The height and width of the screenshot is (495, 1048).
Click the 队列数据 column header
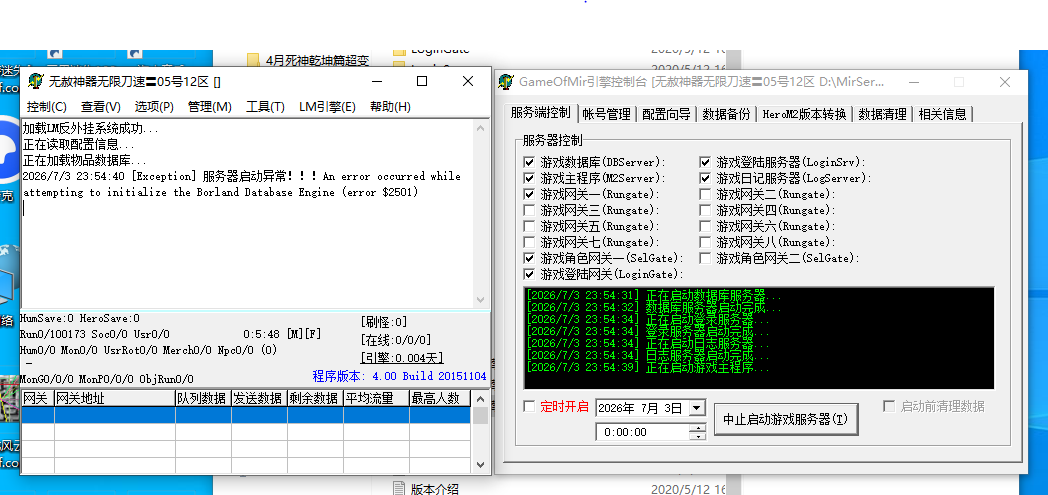pyautogui.click(x=203, y=399)
